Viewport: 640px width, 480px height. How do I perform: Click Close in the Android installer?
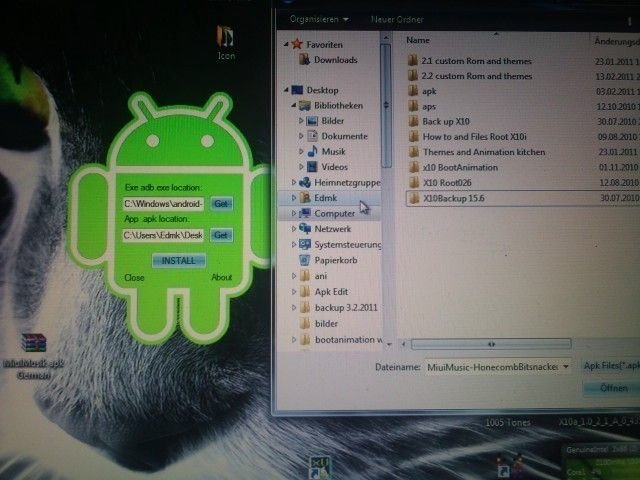tap(134, 278)
